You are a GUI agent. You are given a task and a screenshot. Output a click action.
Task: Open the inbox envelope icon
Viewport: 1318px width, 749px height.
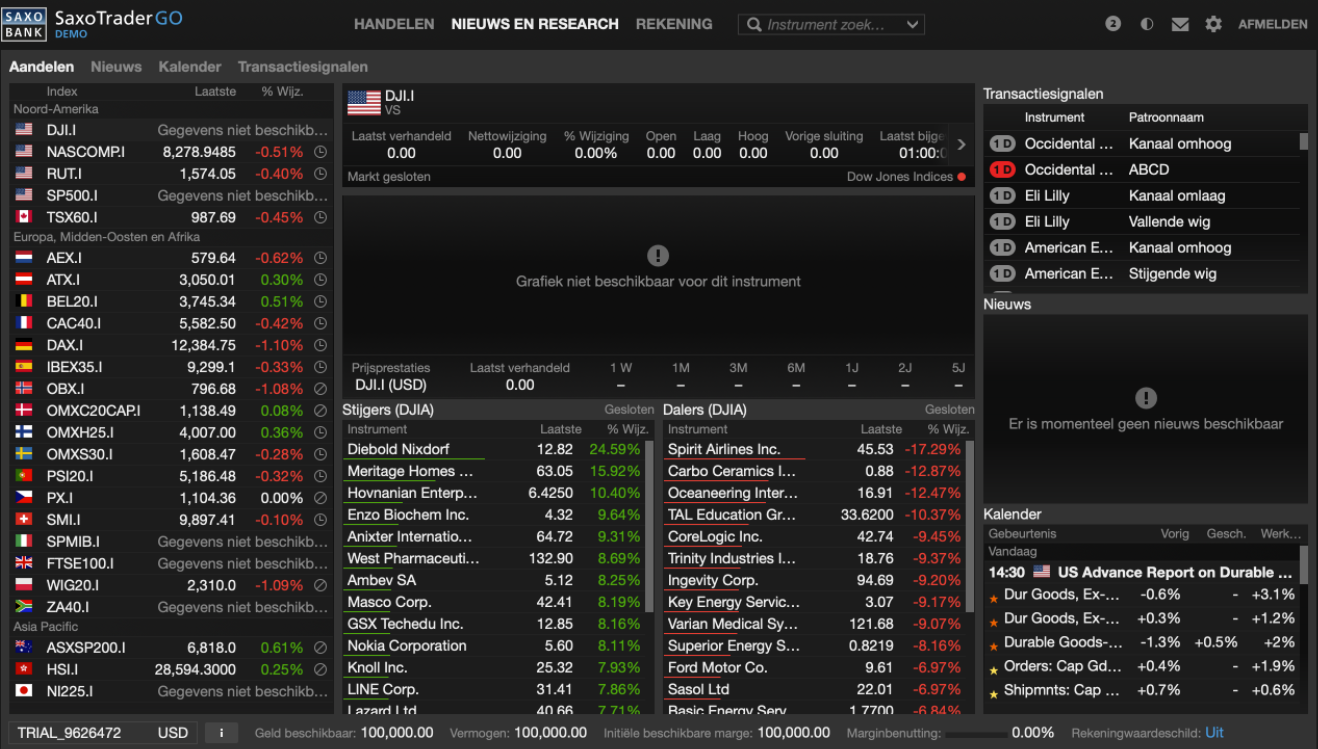tap(1180, 24)
